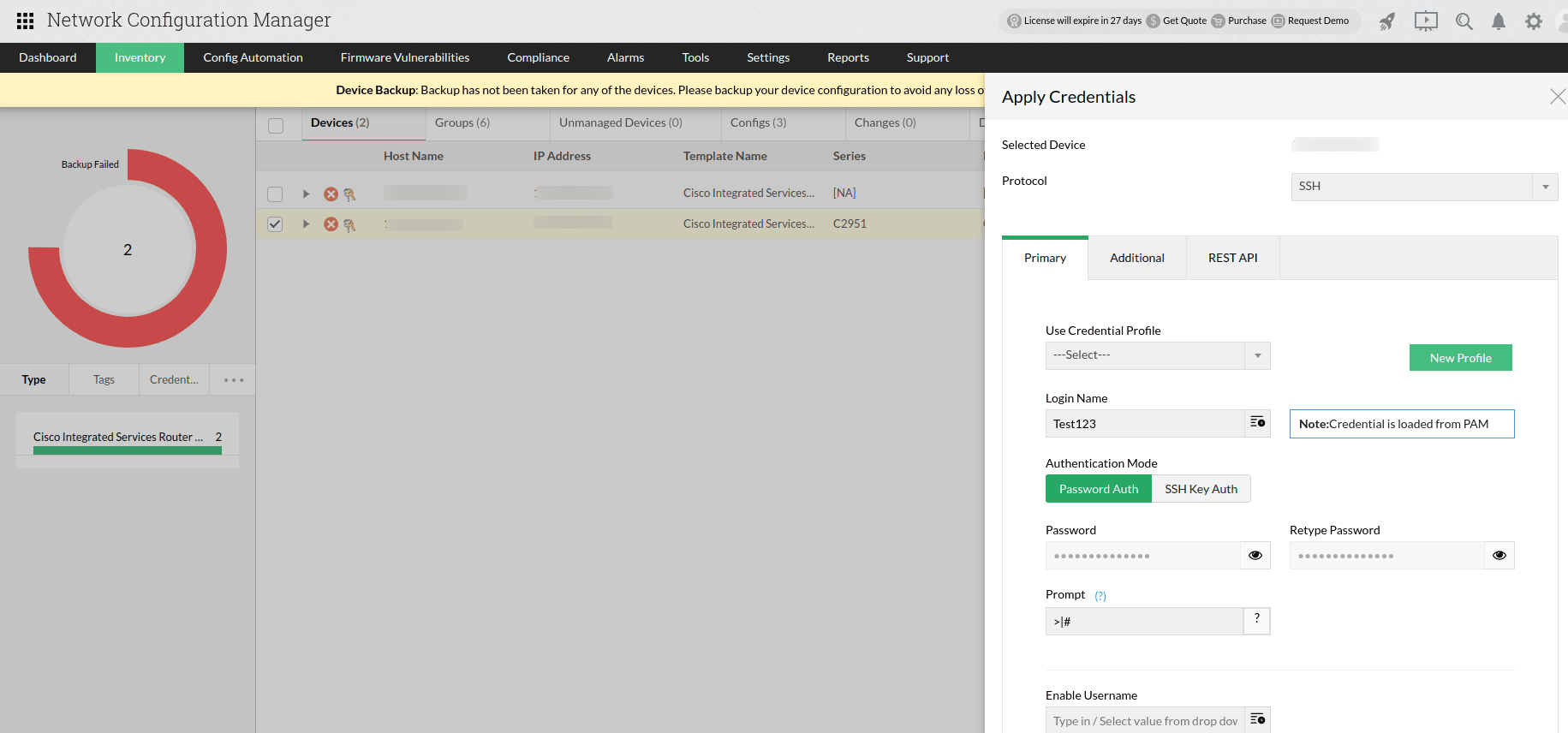Open the Compliance menu
Image resolution: width=1568 pixels, height=733 pixels.
538,57
